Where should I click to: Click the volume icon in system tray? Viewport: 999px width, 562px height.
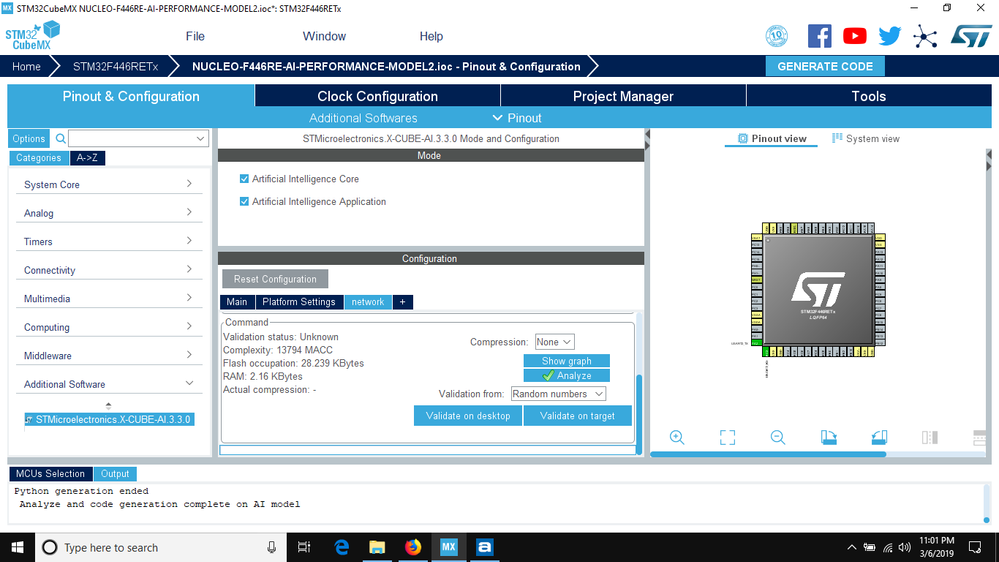(904, 547)
